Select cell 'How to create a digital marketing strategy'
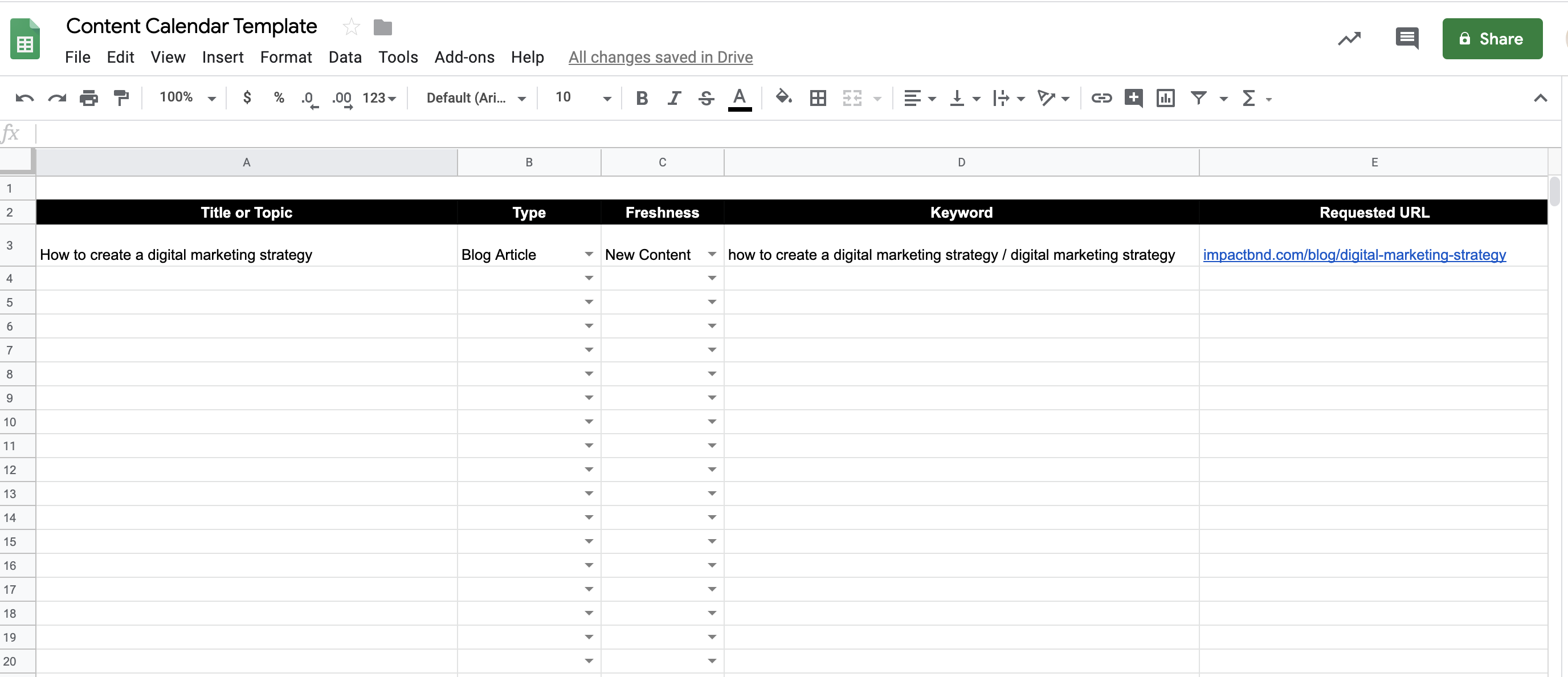Image resolution: width=1568 pixels, height=677 pixels. coord(247,246)
